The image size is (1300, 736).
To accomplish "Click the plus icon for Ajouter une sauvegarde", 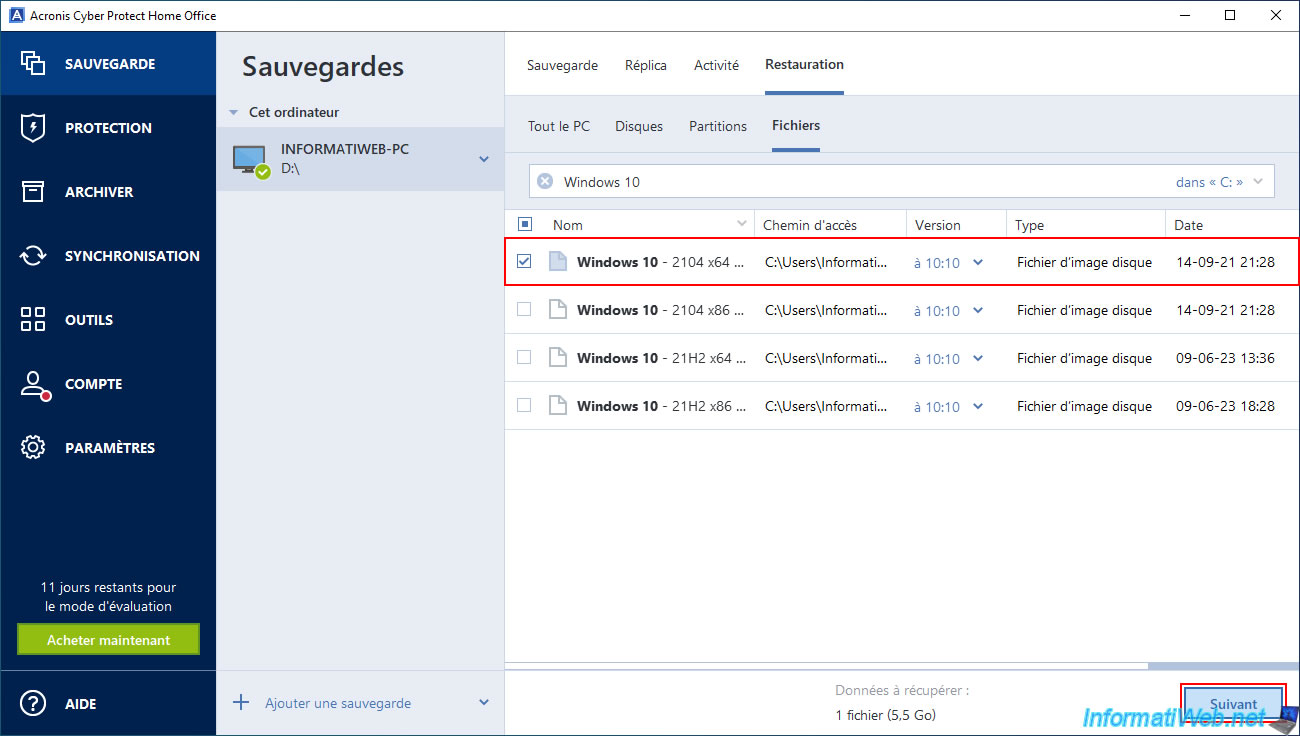I will pos(241,703).
